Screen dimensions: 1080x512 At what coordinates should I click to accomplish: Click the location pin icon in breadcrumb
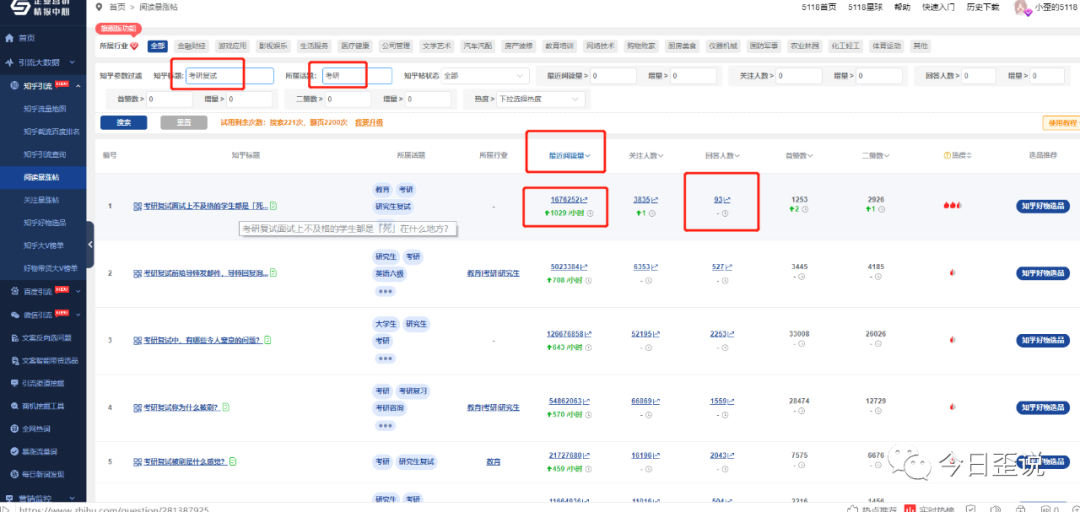click(x=98, y=7)
